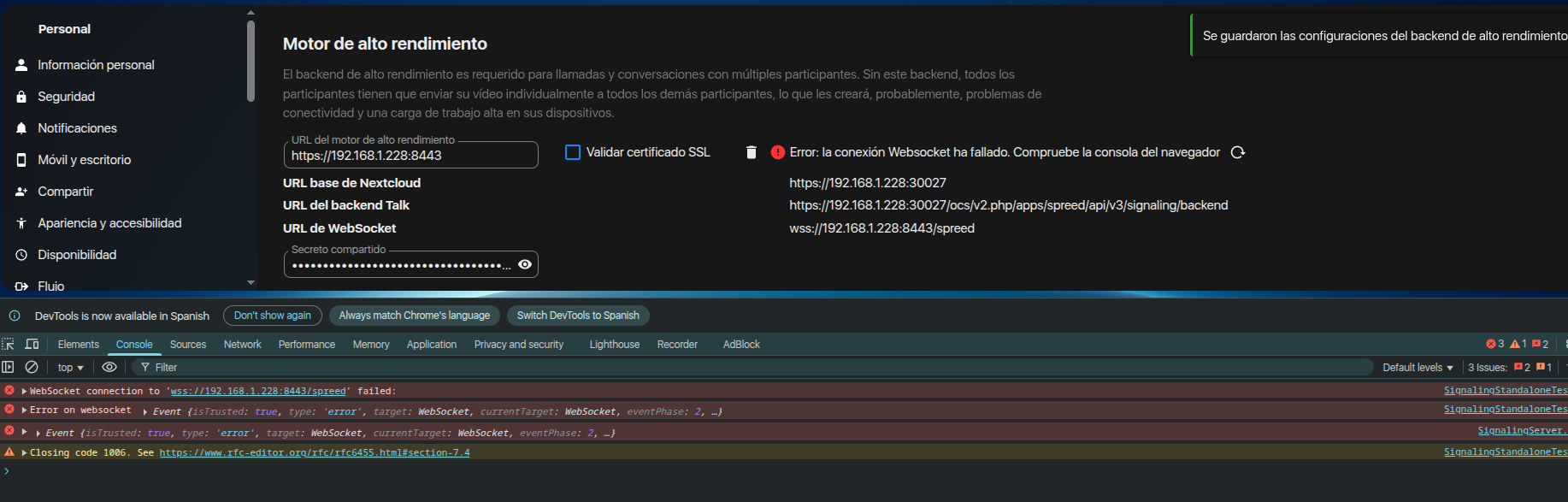Click Always match Chrome's language

(415, 316)
